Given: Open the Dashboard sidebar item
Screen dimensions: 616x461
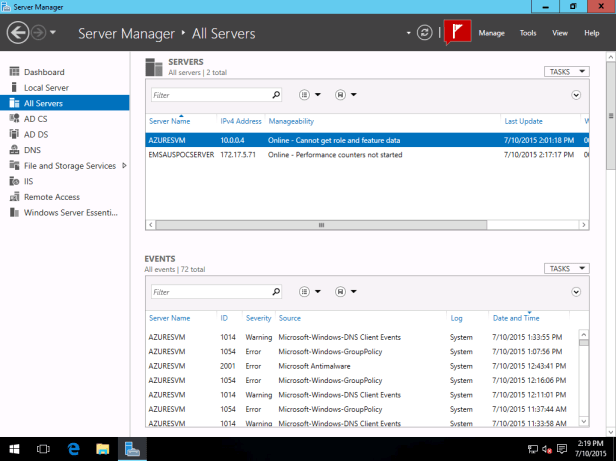Looking at the screenshot, I should pos(44,72).
